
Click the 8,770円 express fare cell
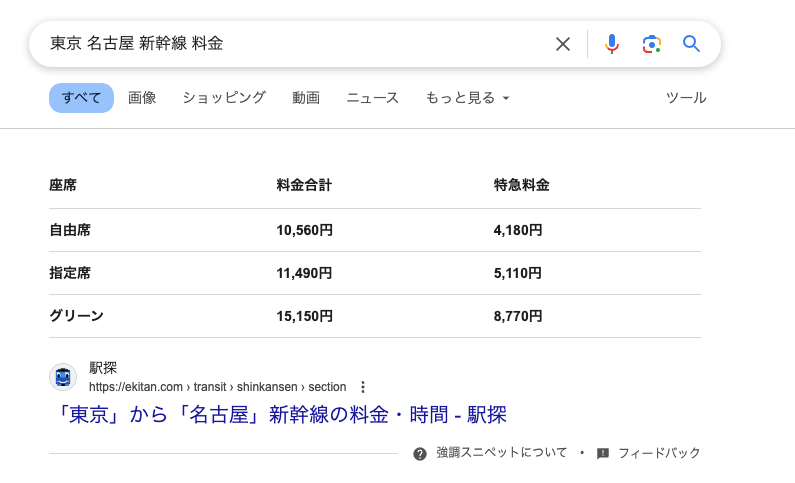(x=518, y=316)
